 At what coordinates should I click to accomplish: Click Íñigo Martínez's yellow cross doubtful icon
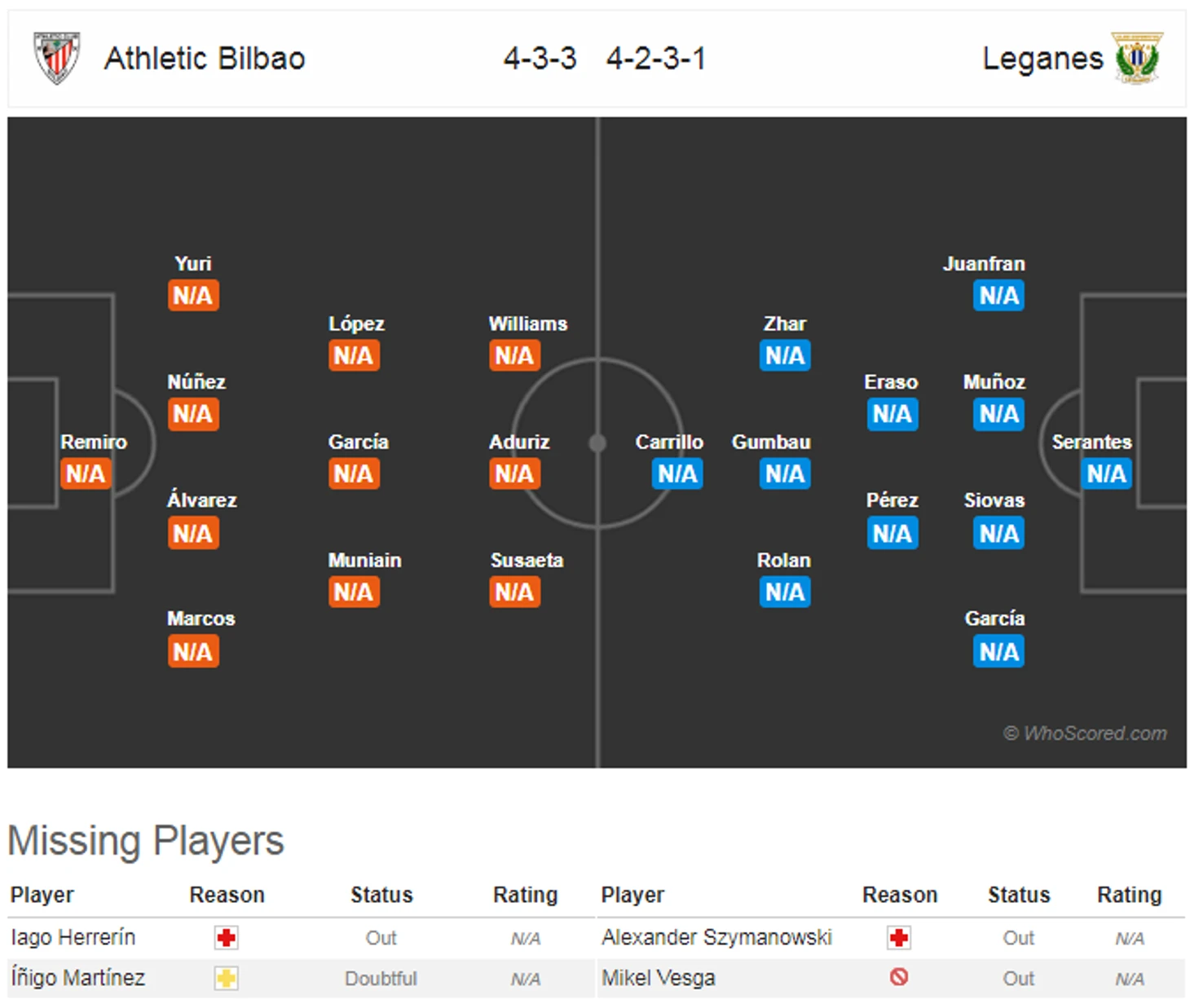click(227, 978)
